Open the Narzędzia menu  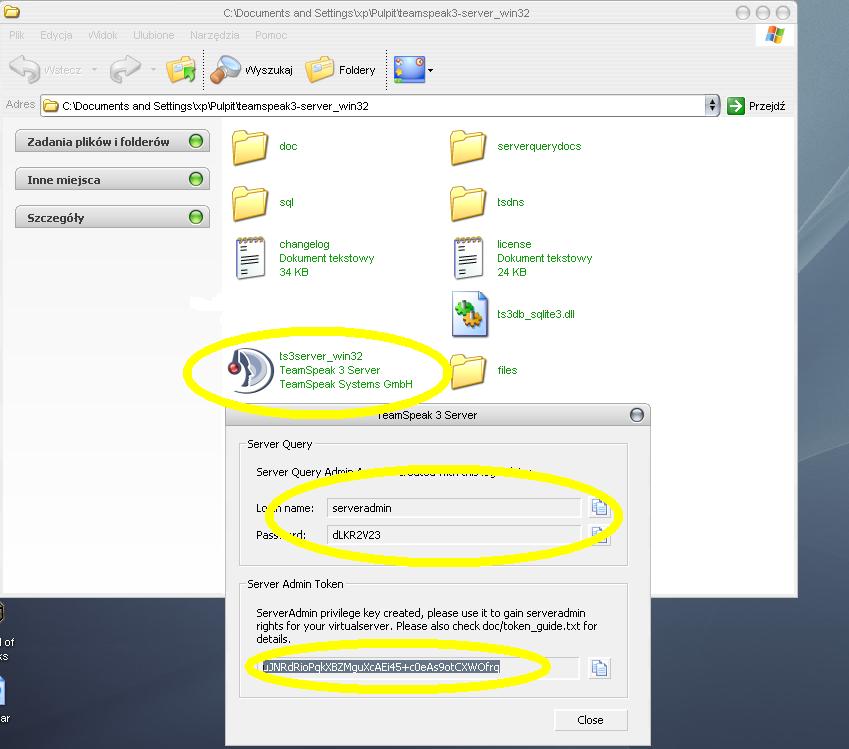[x=214, y=35]
